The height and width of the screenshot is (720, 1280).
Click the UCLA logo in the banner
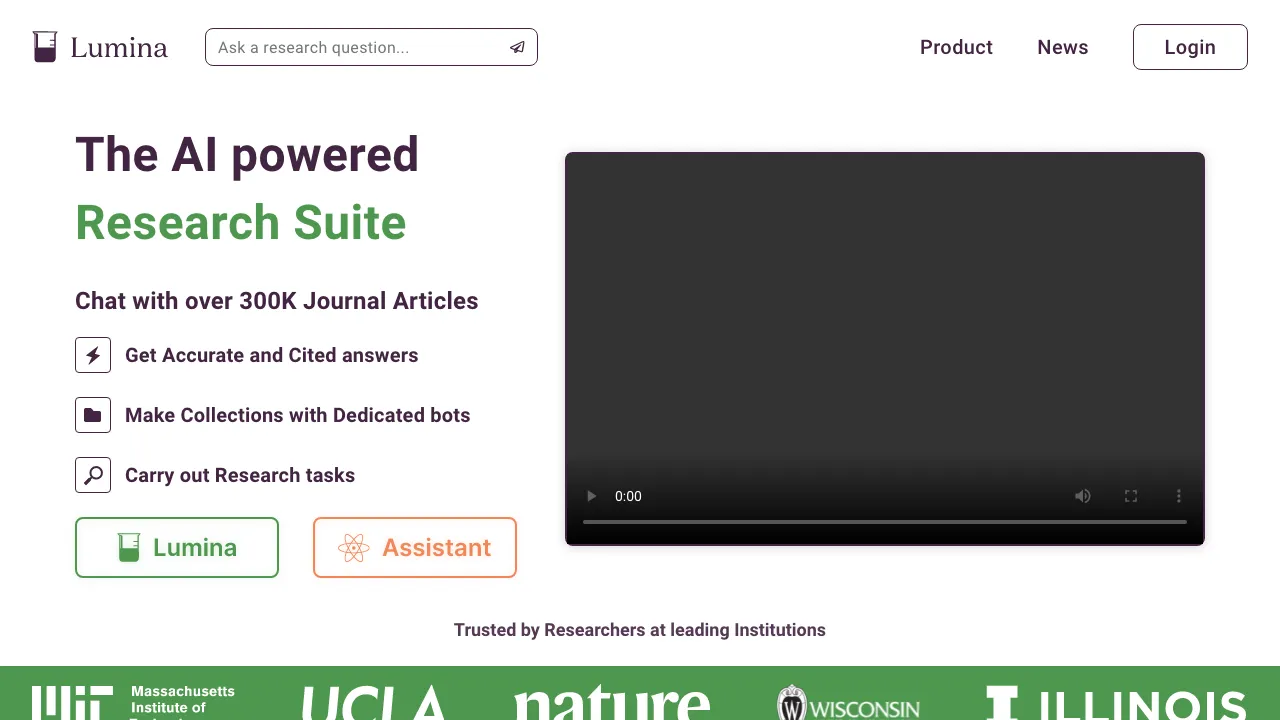pos(373,703)
